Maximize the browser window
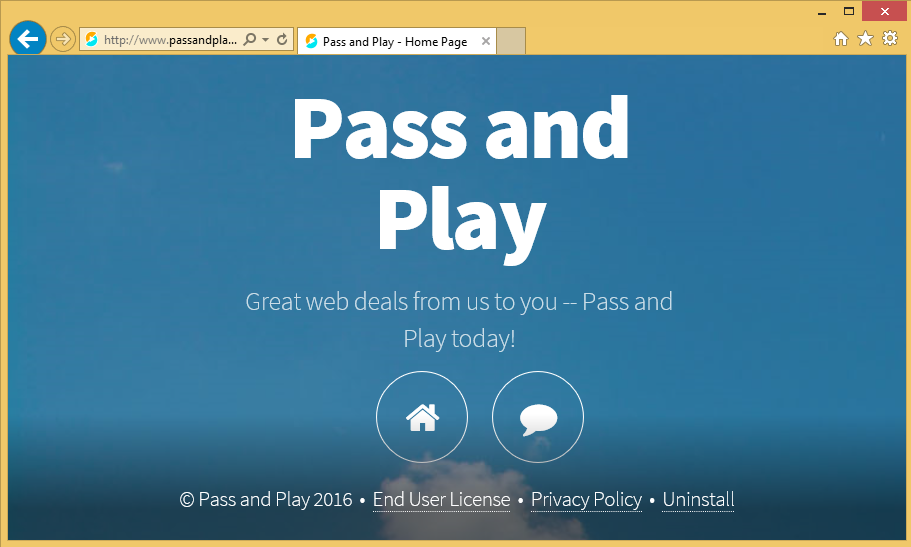Image resolution: width=911 pixels, height=547 pixels. pyautogui.click(x=849, y=11)
